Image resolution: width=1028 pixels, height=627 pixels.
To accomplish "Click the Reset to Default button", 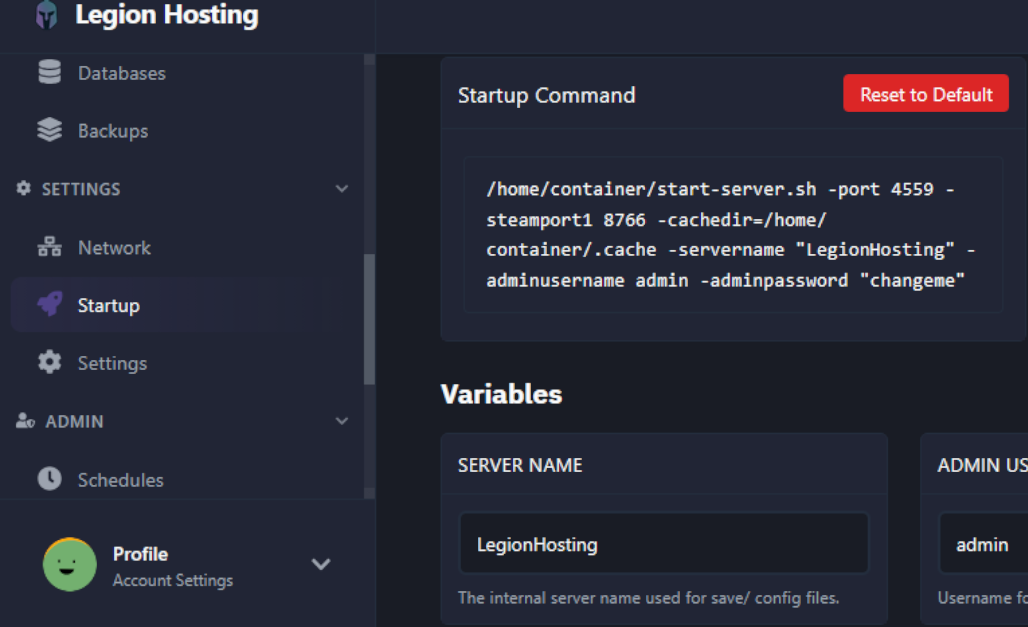I will 925,93.
